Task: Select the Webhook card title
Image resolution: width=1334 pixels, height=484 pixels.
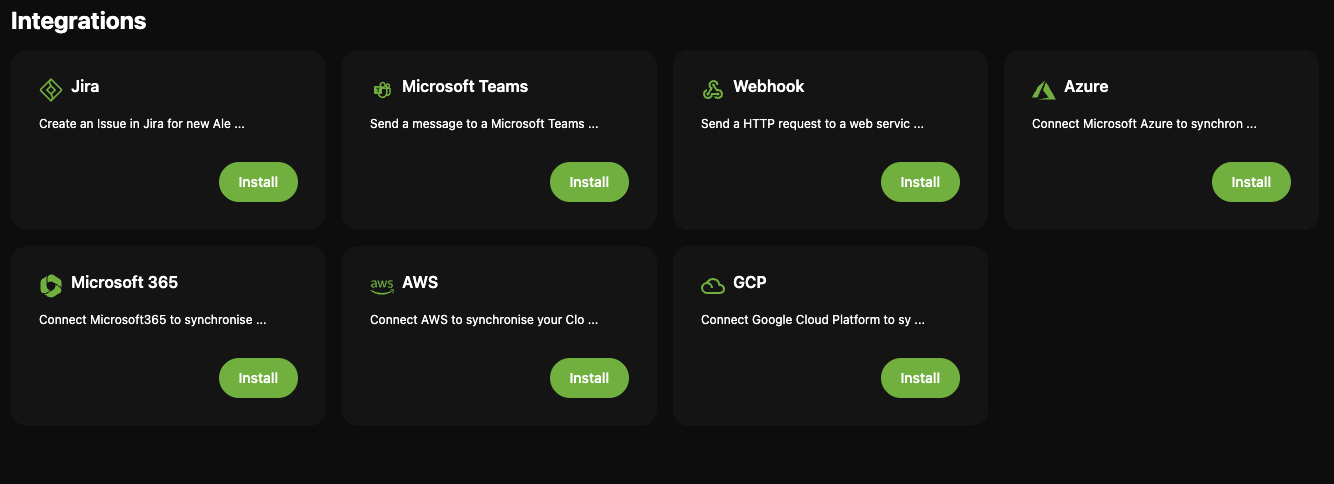Action: click(x=769, y=87)
